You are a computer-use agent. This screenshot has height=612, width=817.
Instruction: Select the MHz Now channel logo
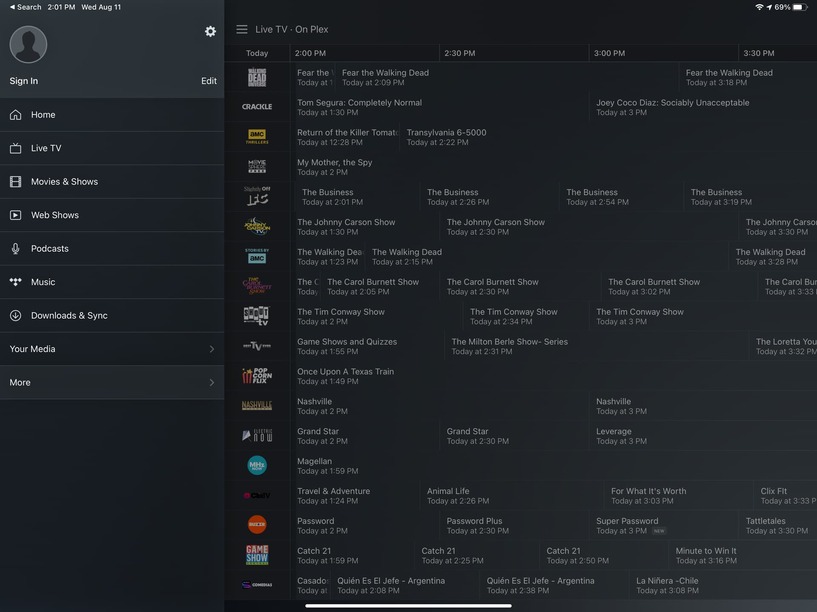257,465
